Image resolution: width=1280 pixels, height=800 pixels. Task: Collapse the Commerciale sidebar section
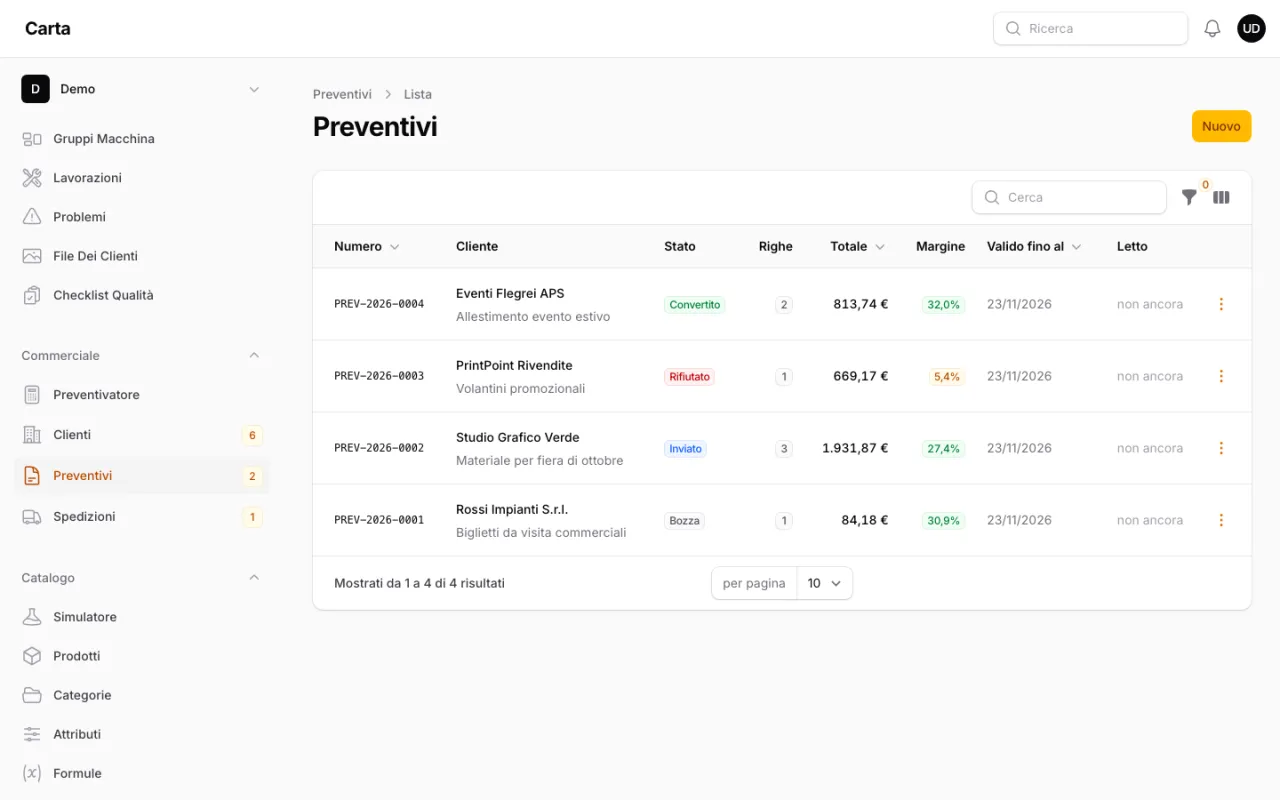pos(254,355)
